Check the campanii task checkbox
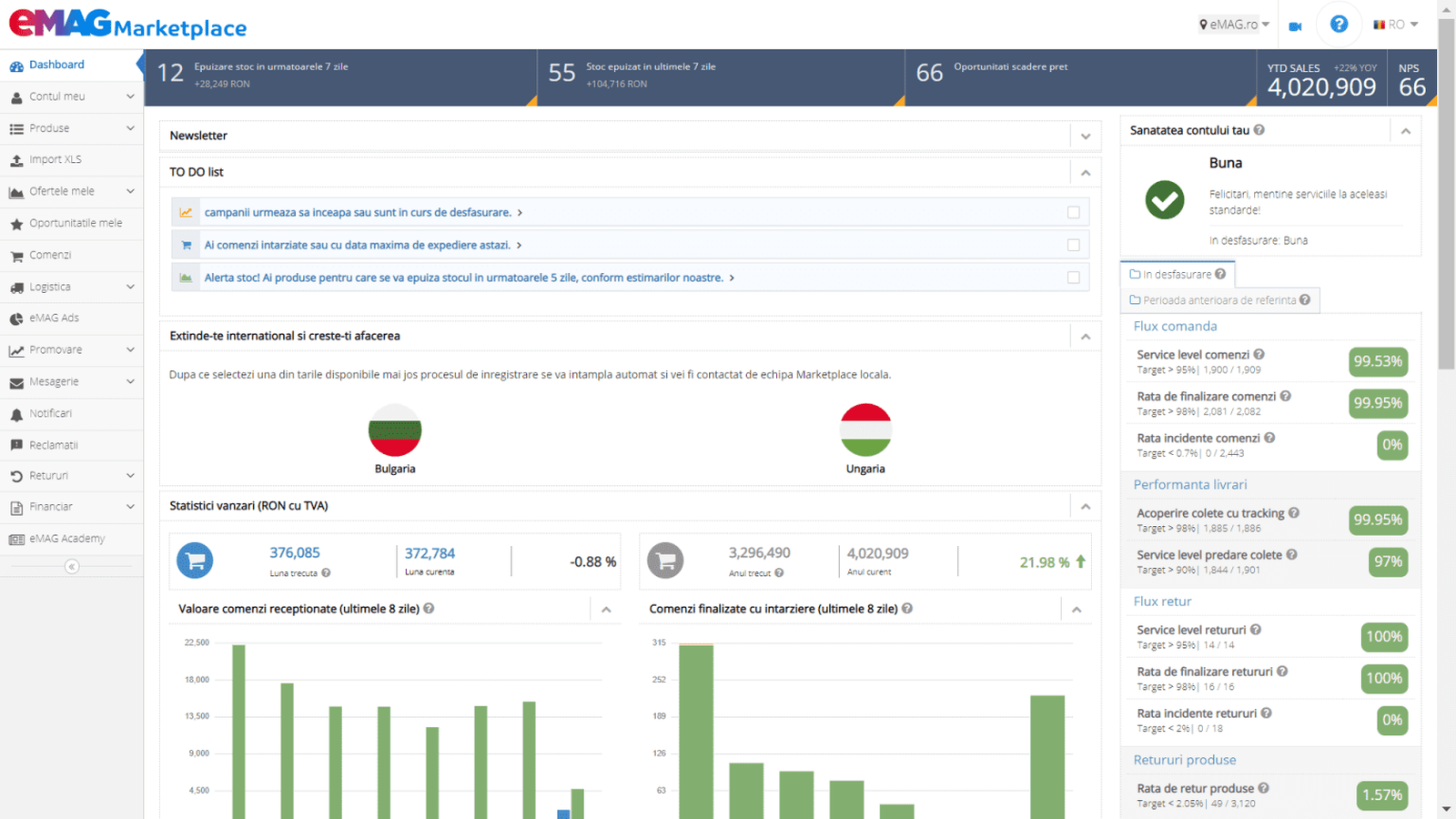Viewport: 1456px width, 819px height. click(x=1074, y=213)
